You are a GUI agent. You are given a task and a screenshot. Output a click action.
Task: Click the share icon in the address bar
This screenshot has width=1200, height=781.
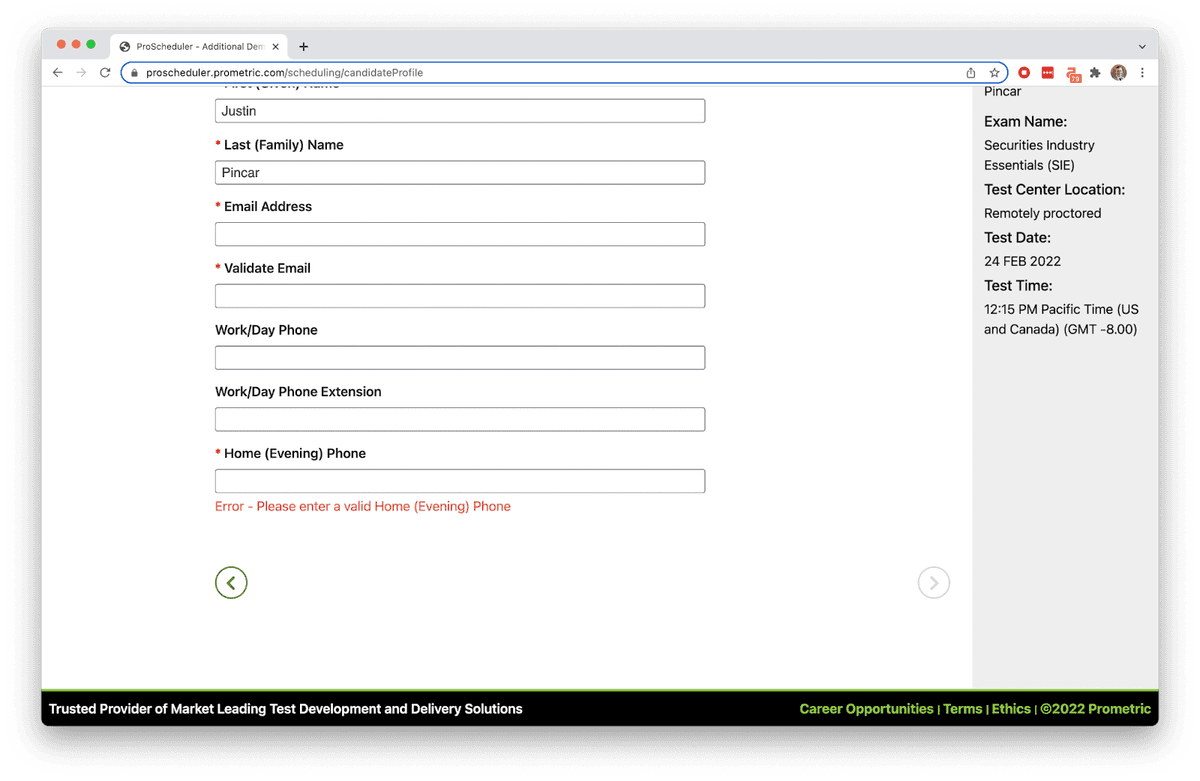click(970, 73)
